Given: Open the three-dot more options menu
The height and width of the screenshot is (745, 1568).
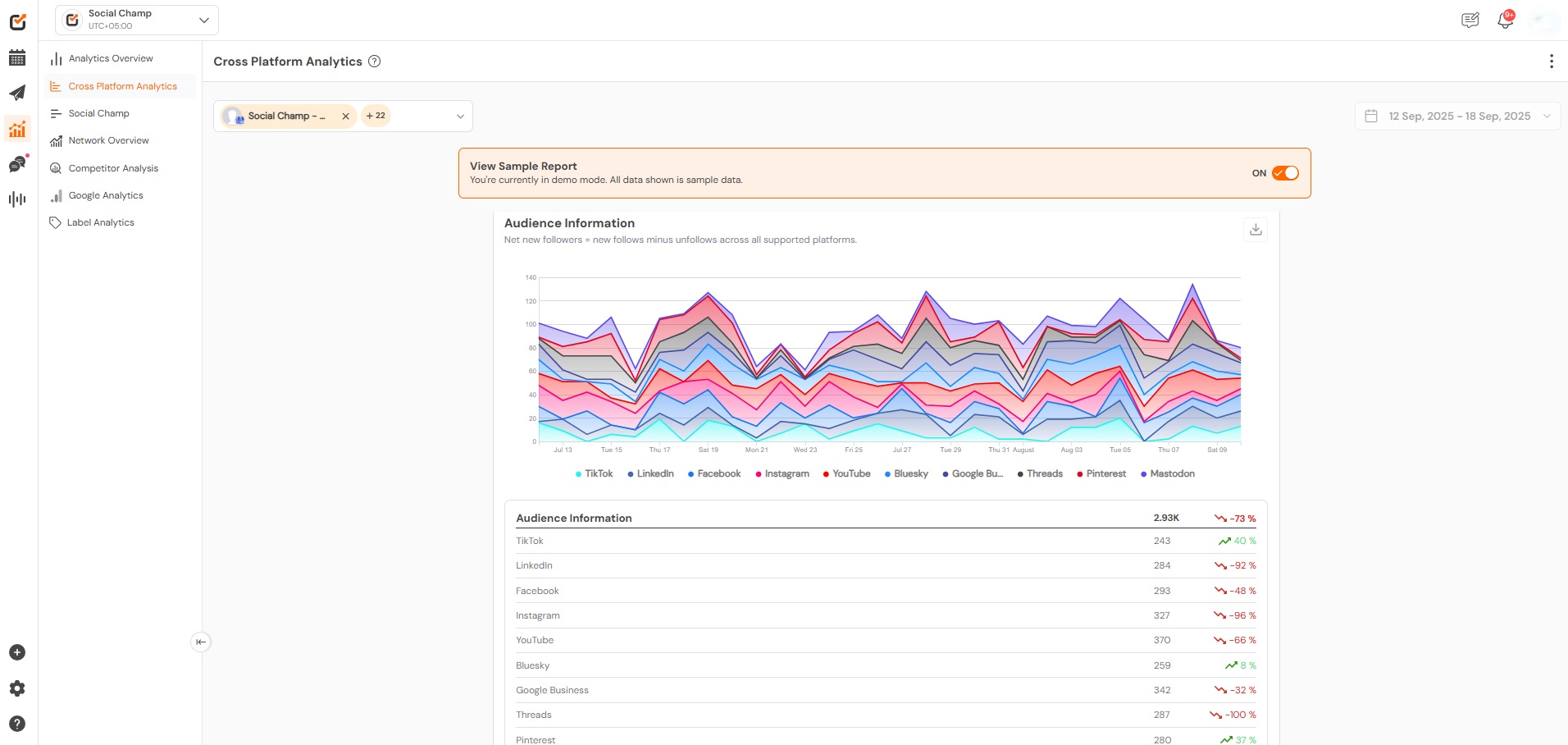Looking at the screenshot, I should (x=1551, y=62).
